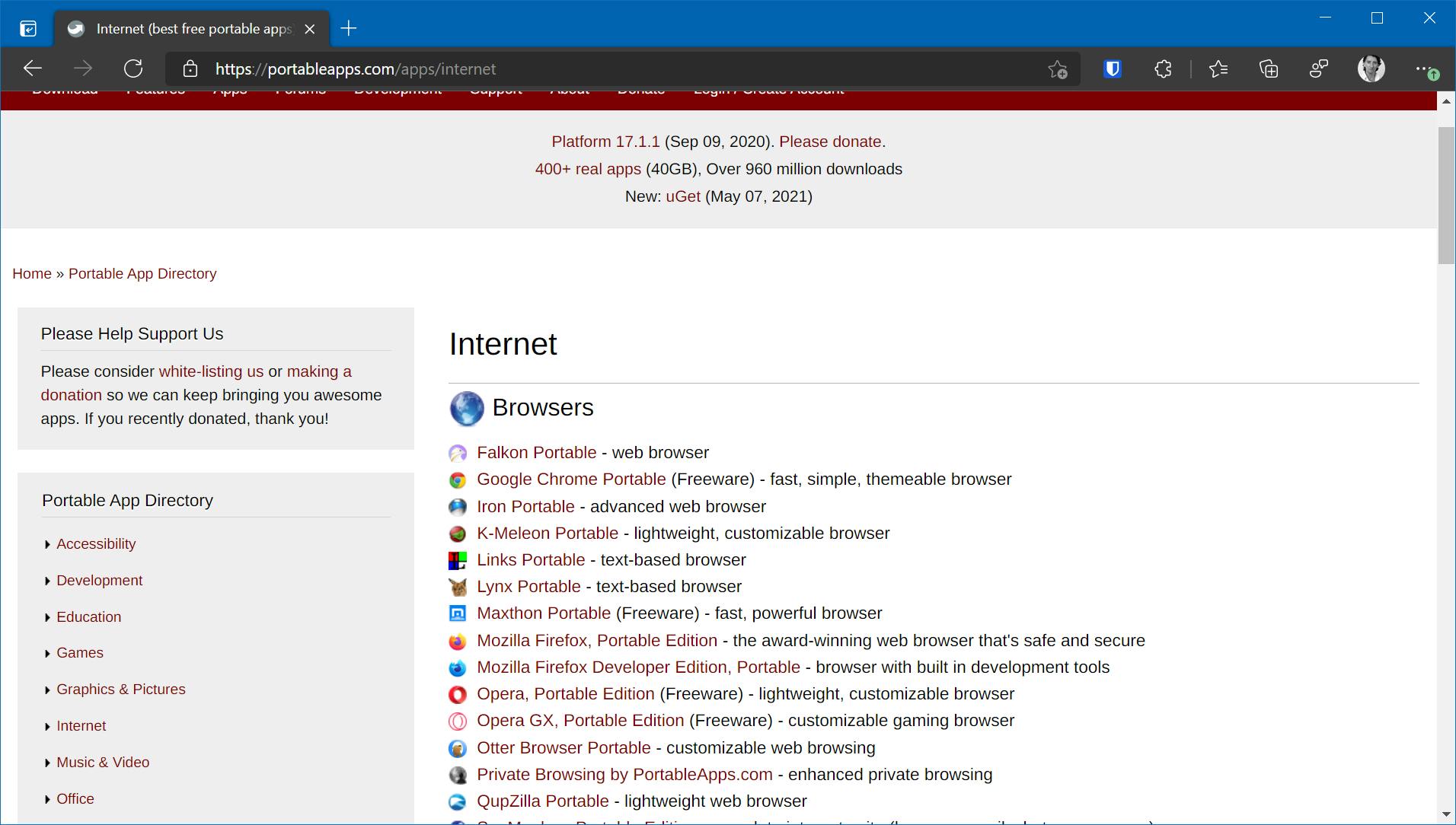Open a new browser tab
Image resolution: width=1456 pixels, height=825 pixels.
349,29
